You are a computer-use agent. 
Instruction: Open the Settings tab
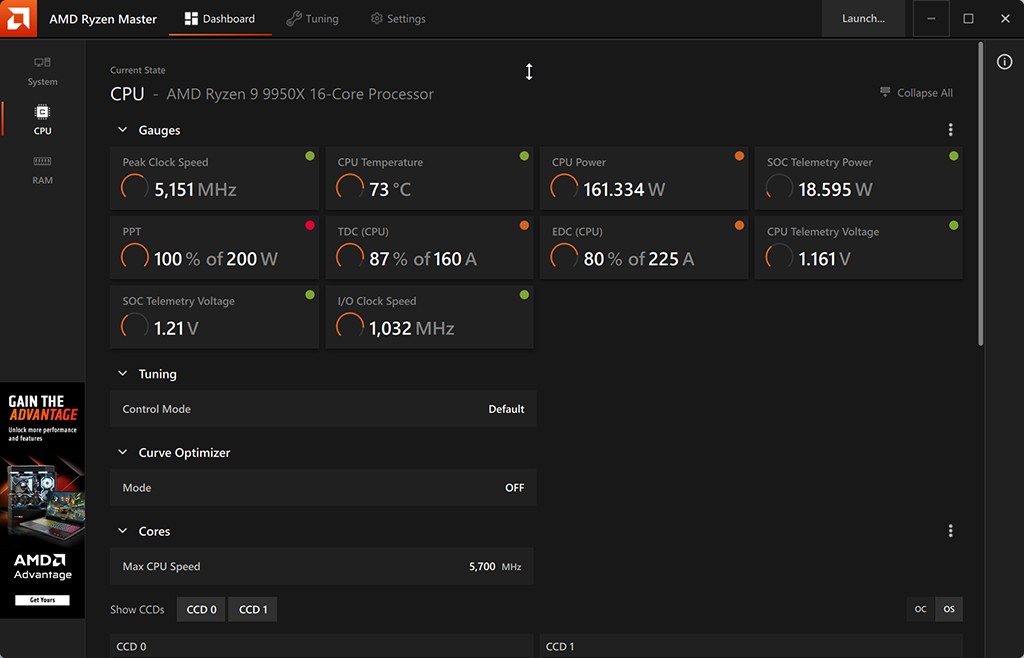click(398, 19)
